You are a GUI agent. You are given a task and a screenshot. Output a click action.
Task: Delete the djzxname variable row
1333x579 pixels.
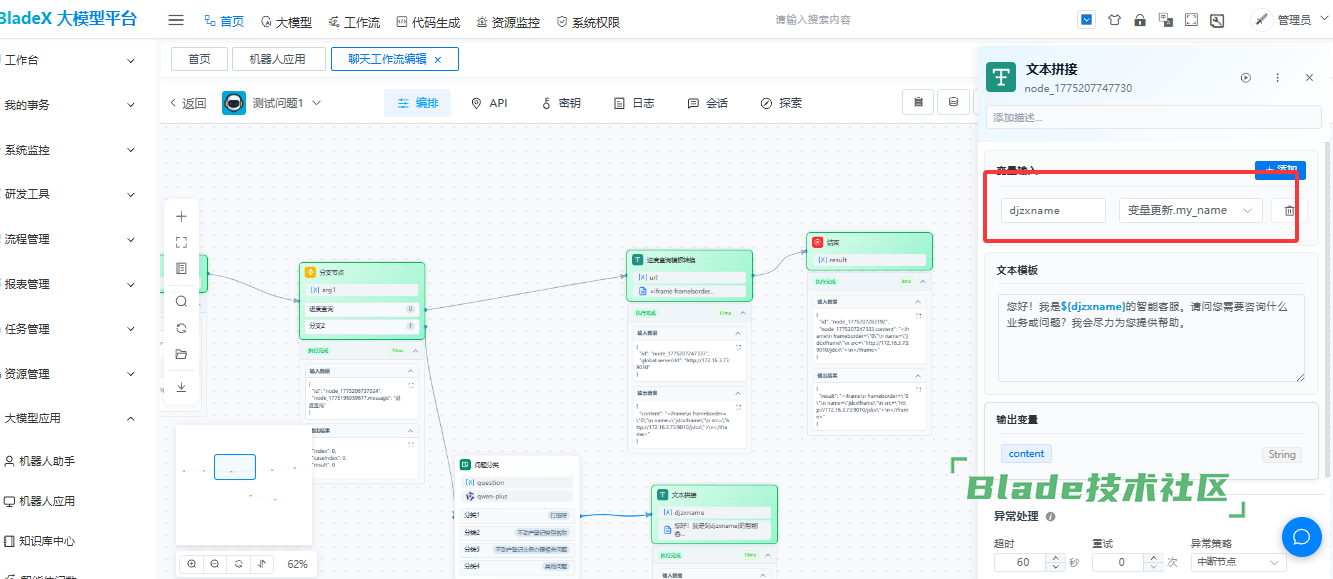point(1289,210)
